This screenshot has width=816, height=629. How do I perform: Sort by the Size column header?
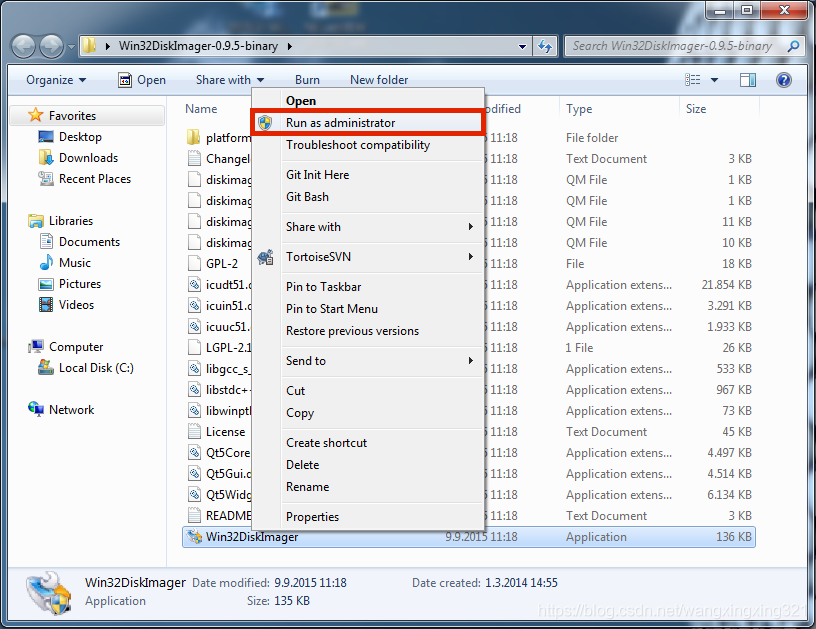click(696, 109)
